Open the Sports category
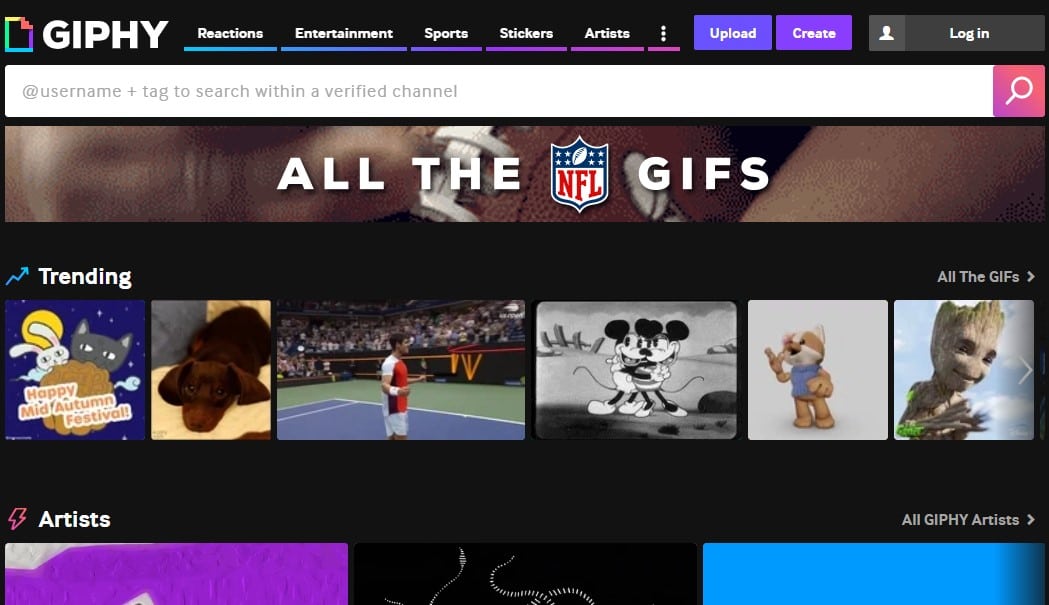Screen dimensions: 1049x605 click(x=446, y=33)
